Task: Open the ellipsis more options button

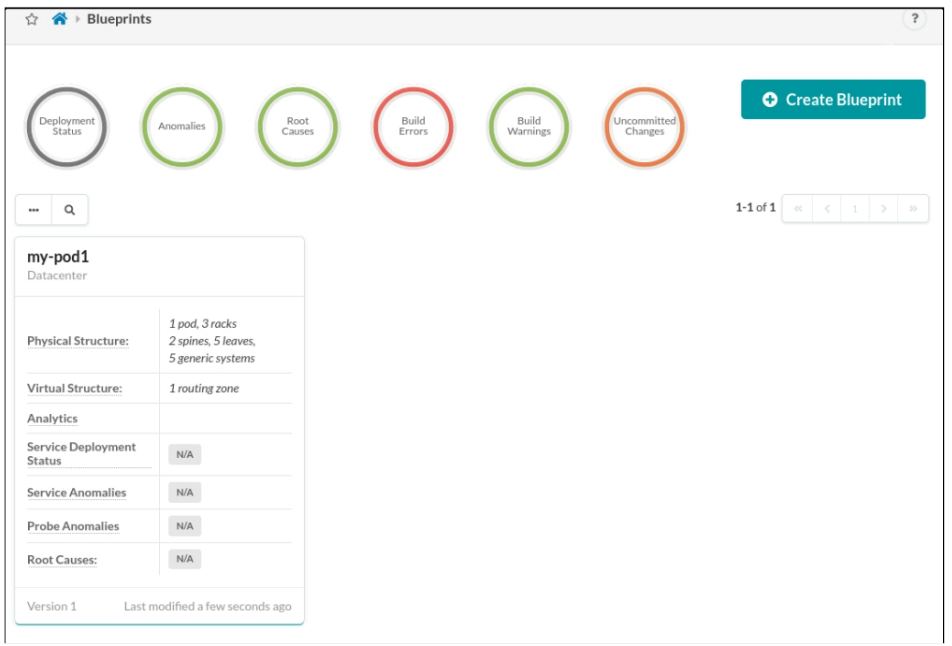Action: click(34, 210)
